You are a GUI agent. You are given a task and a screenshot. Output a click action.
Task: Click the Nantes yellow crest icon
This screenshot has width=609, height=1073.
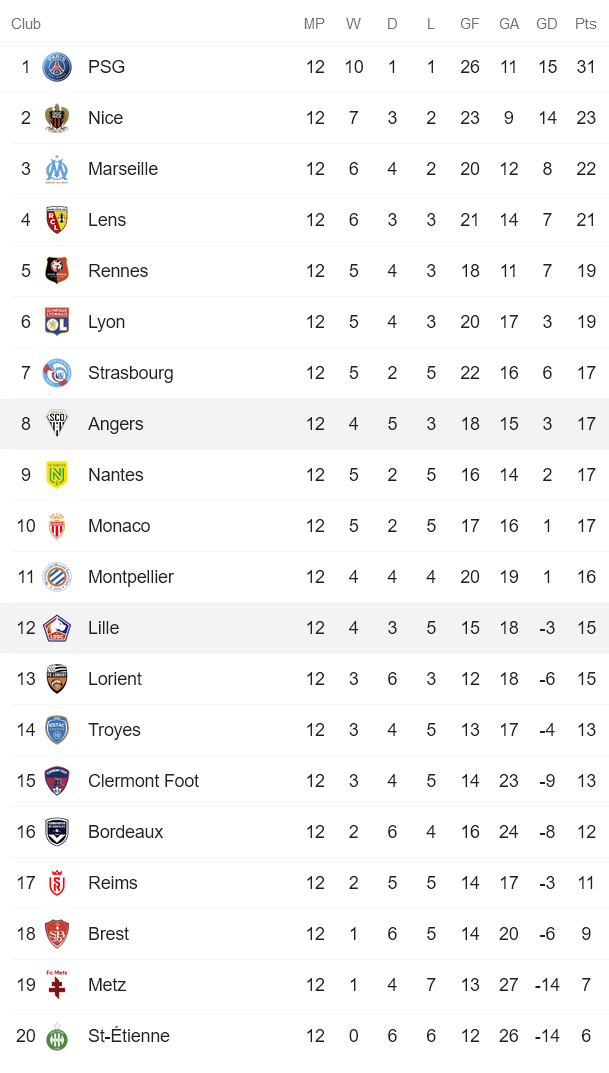(x=57, y=475)
